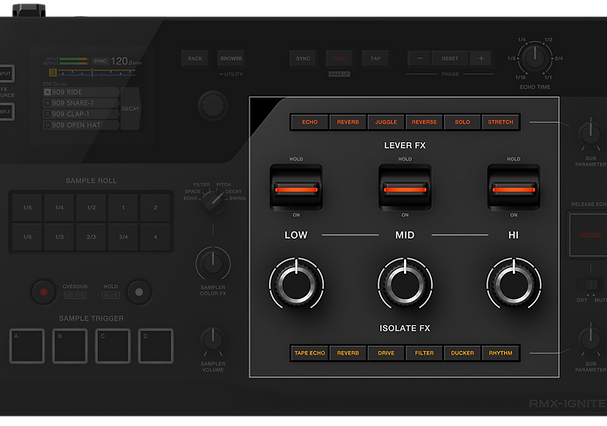Screen dimensions: 607x426
Task: Enable the RHYTHM isolate effect
Action: coord(500,353)
